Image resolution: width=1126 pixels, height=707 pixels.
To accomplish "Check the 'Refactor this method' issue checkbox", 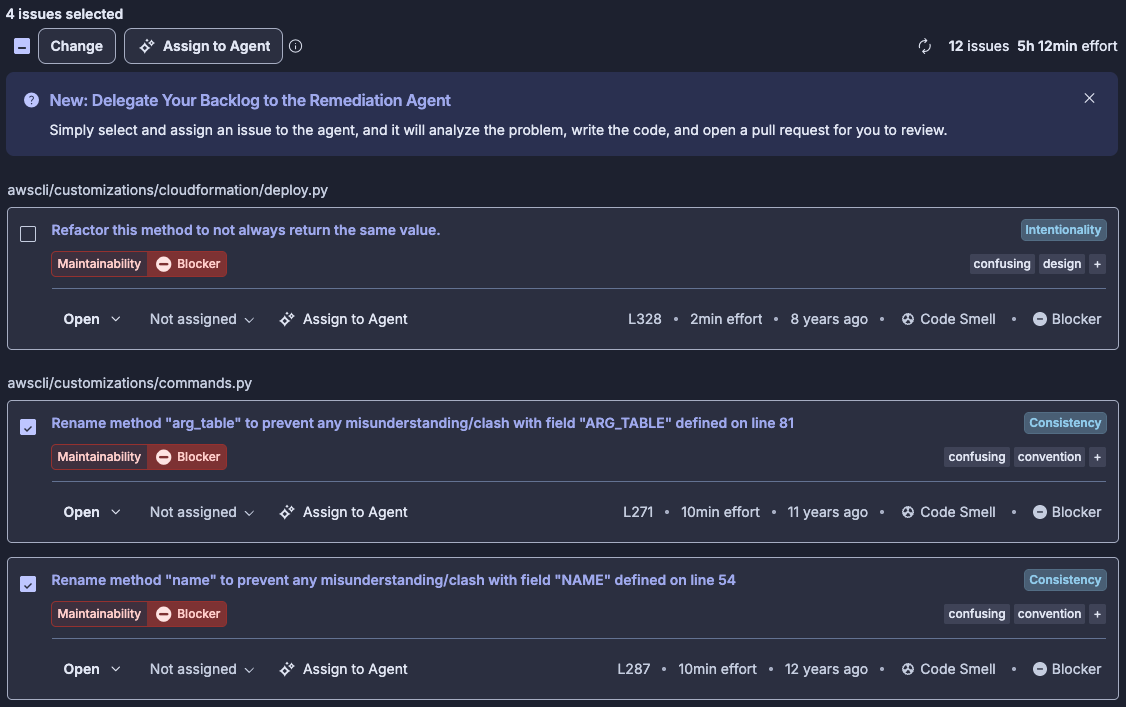I will point(28,234).
